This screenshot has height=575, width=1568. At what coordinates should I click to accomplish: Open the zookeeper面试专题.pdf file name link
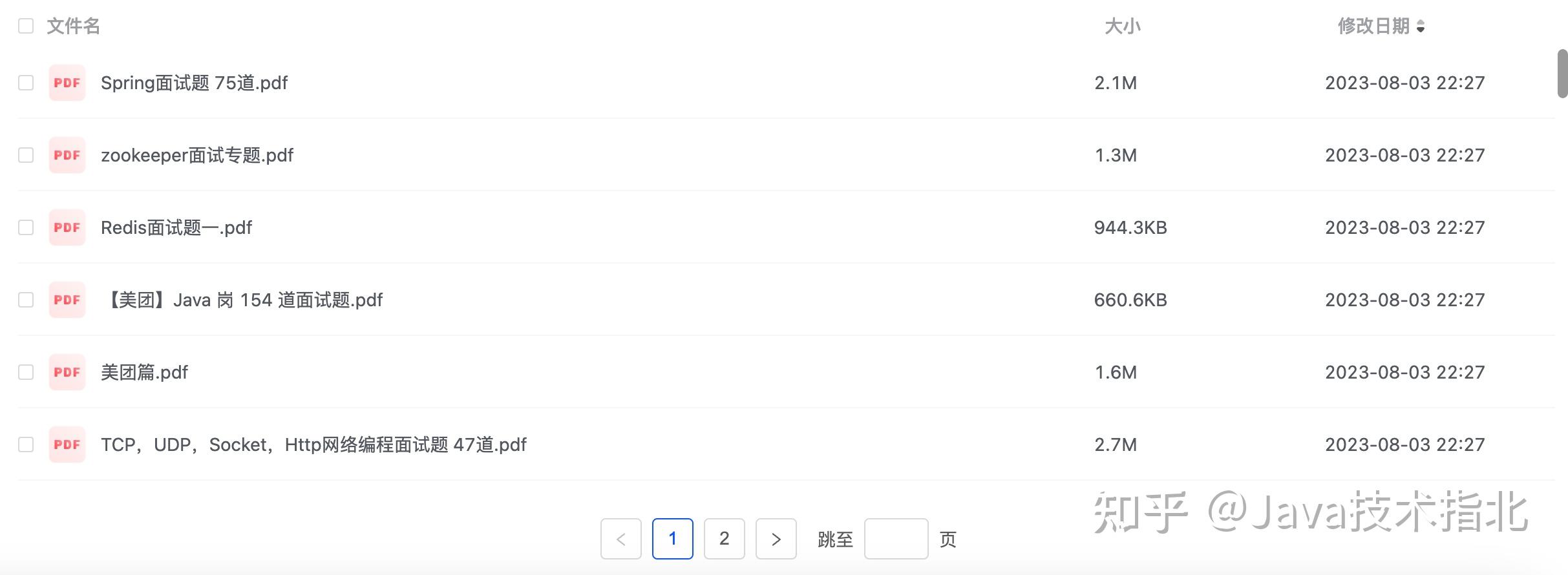click(197, 155)
